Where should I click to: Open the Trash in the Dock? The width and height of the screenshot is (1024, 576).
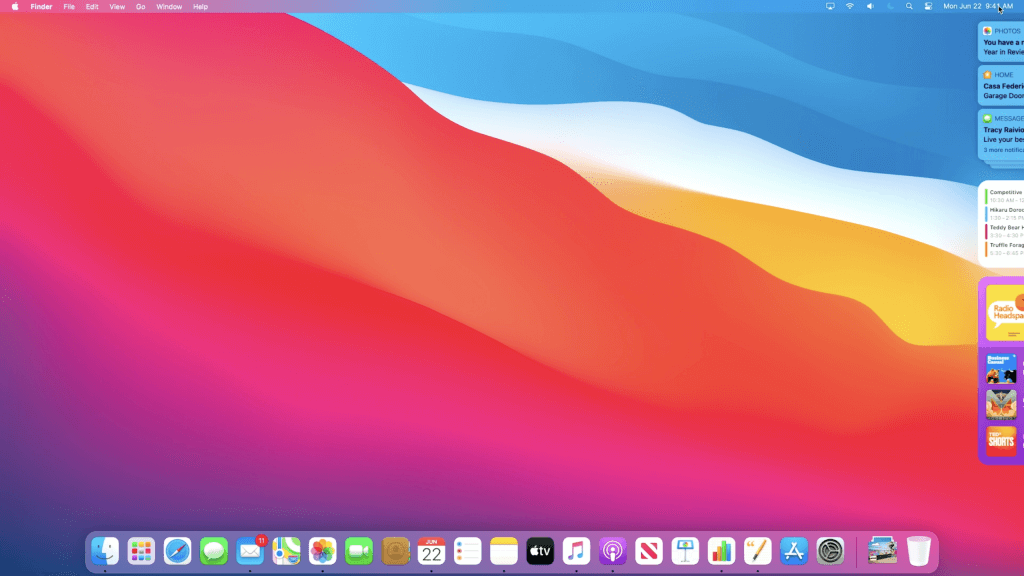(x=918, y=551)
